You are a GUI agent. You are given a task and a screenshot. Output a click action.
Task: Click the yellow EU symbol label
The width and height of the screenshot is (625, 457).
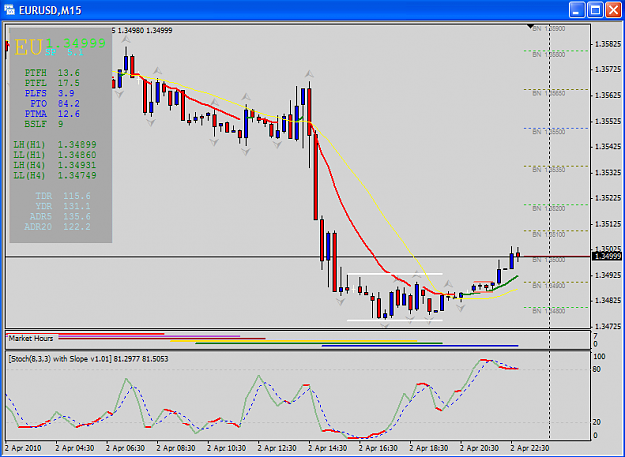[29, 47]
